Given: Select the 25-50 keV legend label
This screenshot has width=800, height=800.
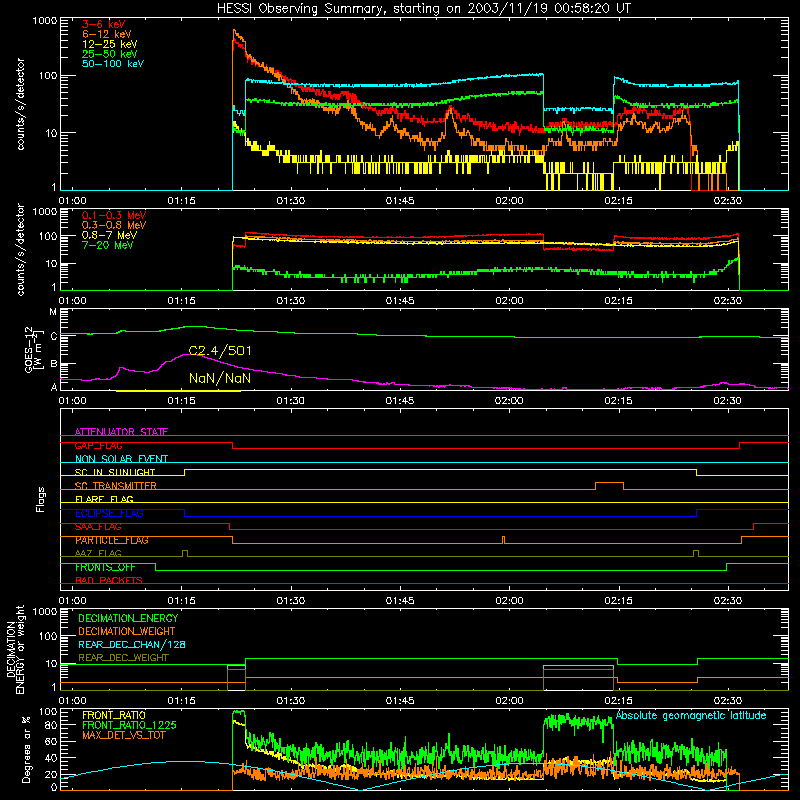Looking at the screenshot, I should (110, 54).
